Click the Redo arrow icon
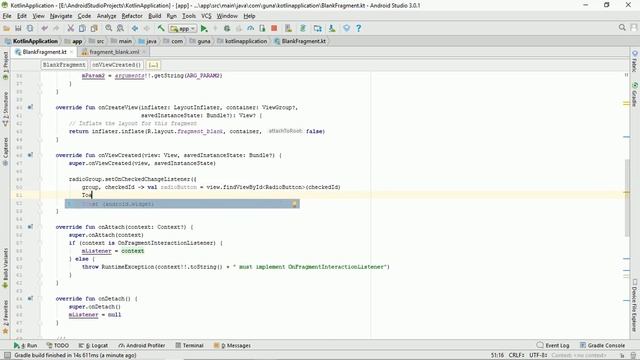640x360 pixels. 56,28
